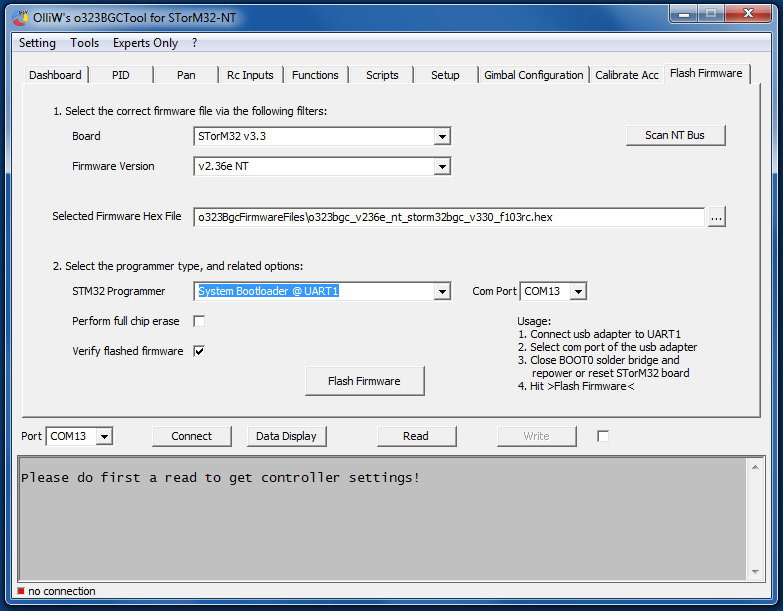The height and width of the screenshot is (611, 783).
Task: Switch to the Dashboard tab
Action: [55, 75]
